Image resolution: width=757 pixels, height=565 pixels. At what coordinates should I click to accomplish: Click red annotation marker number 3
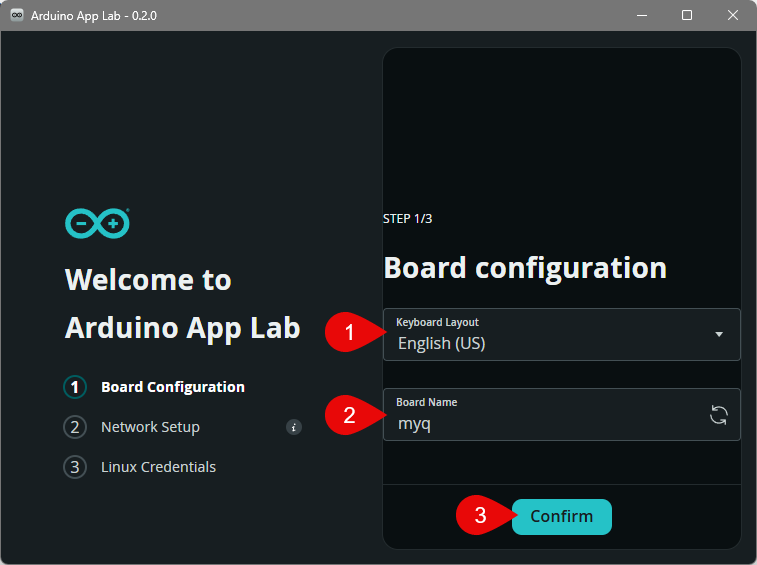pyautogui.click(x=479, y=517)
